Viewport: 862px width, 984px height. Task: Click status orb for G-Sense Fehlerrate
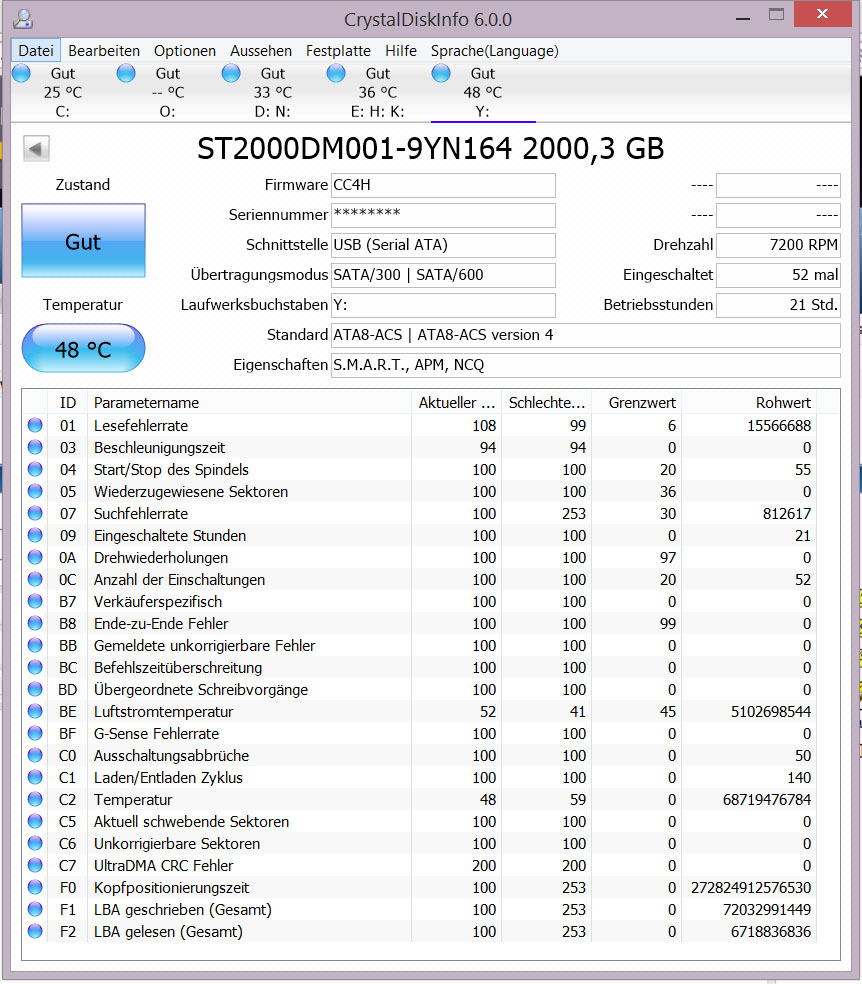tap(35, 733)
